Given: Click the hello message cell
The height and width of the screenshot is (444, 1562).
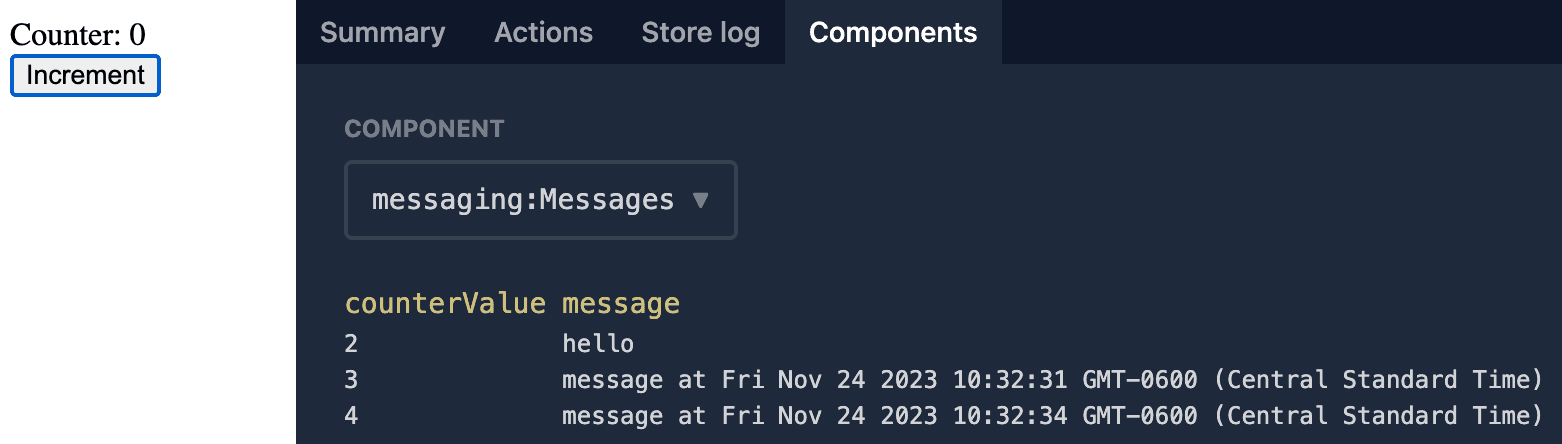Looking at the screenshot, I should pyautogui.click(x=598, y=345).
